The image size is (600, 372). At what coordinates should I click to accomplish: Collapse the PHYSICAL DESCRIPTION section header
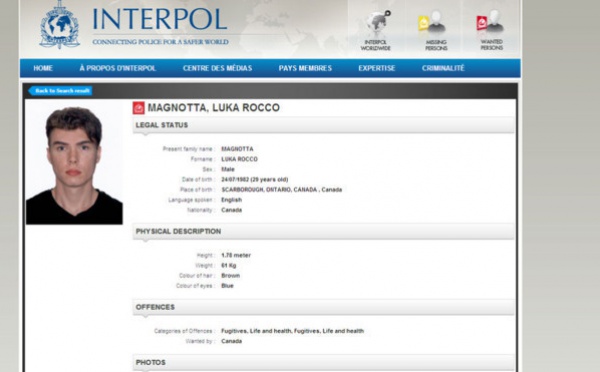[x=323, y=232]
